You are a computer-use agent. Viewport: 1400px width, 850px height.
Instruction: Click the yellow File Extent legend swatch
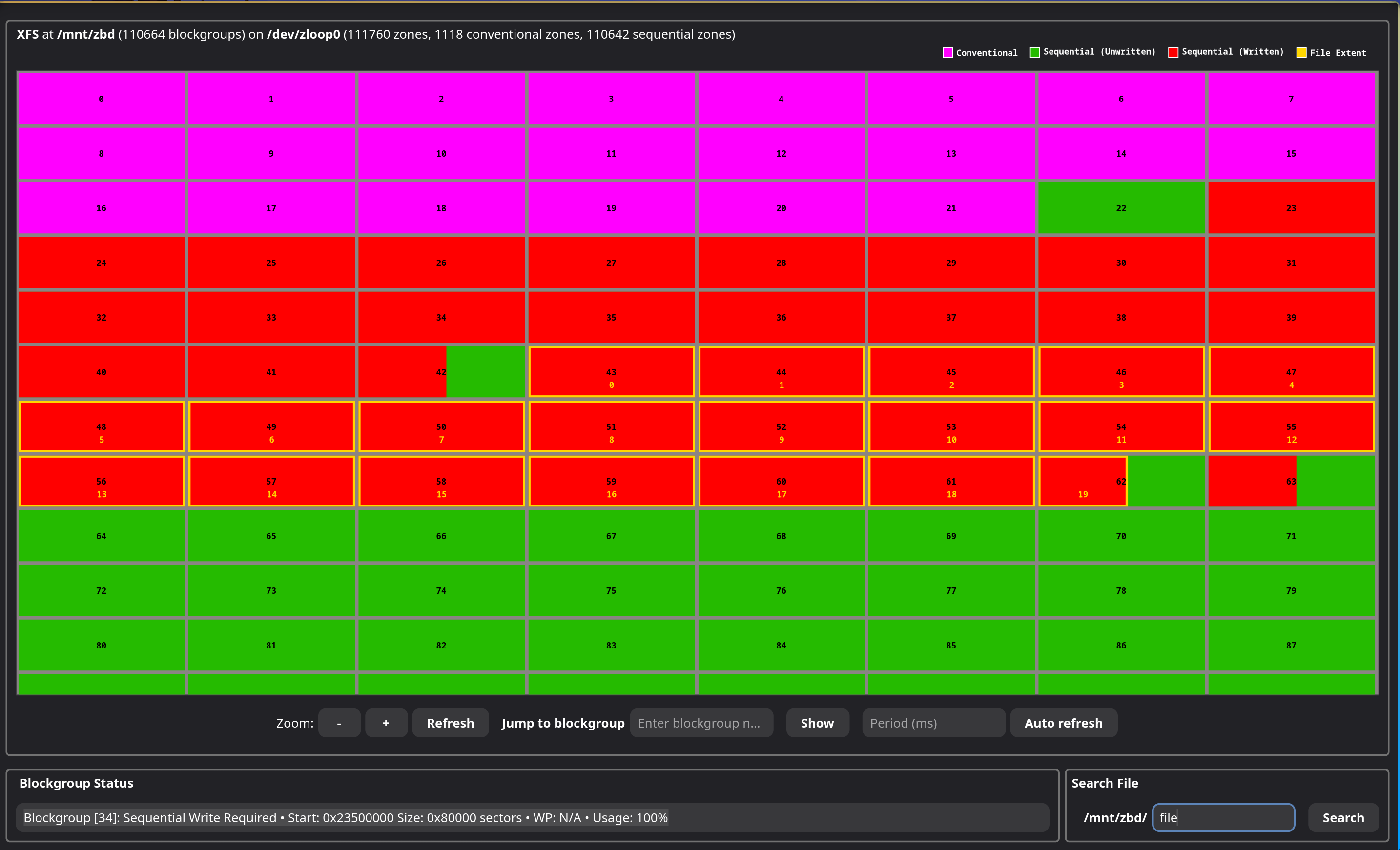1301,52
